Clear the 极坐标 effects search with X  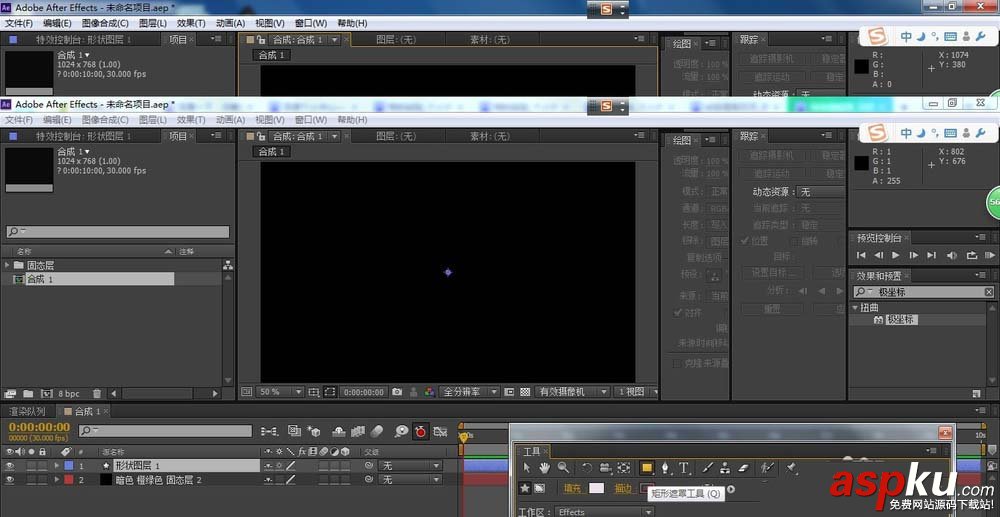click(988, 292)
